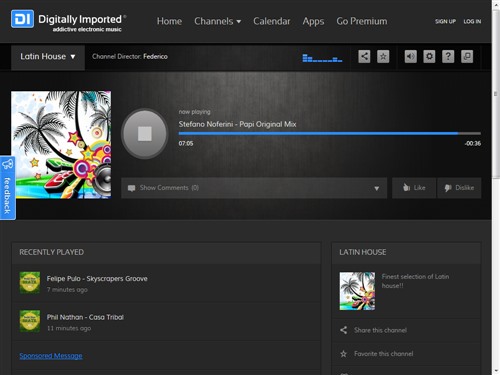Open the help question mark icon
The height and width of the screenshot is (375, 500).
pyautogui.click(x=448, y=56)
